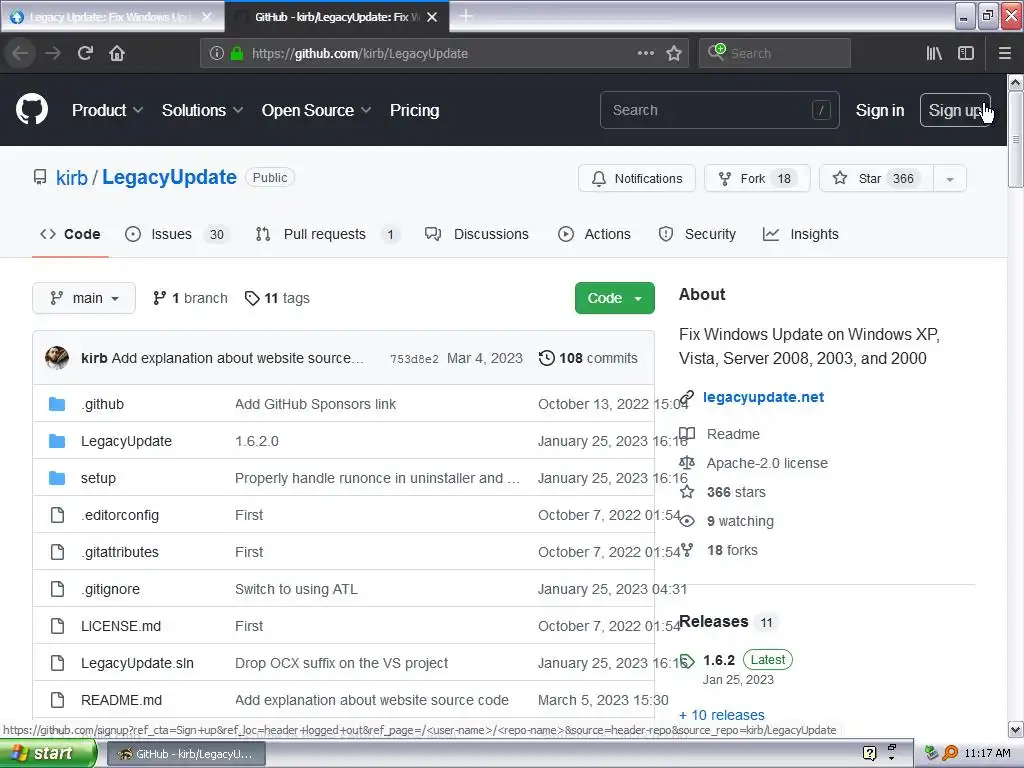Open GitHub taskbar window button

click(x=186, y=754)
